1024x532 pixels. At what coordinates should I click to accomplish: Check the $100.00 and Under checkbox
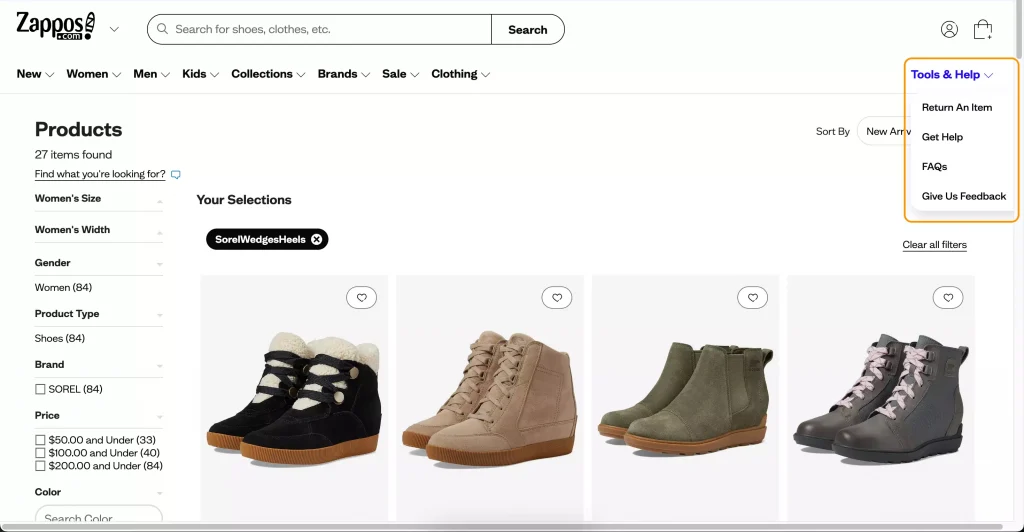40,453
